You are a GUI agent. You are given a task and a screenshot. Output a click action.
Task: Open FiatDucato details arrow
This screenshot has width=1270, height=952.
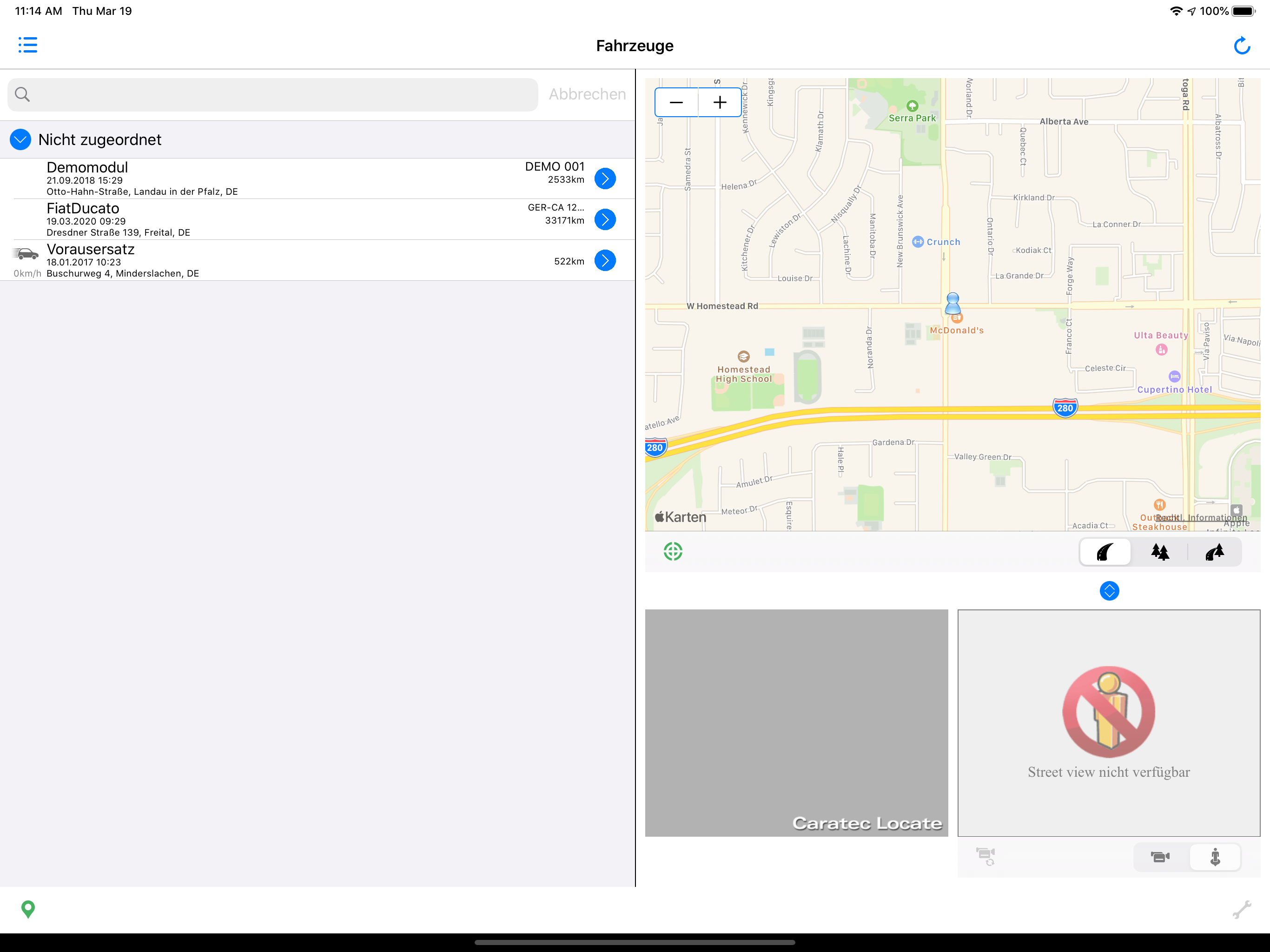[x=605, y=219]
